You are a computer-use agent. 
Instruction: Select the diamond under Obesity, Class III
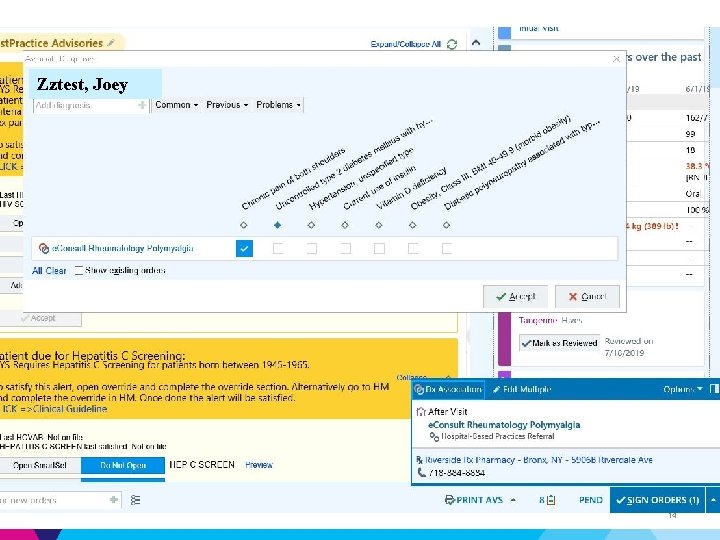point(412,225)
